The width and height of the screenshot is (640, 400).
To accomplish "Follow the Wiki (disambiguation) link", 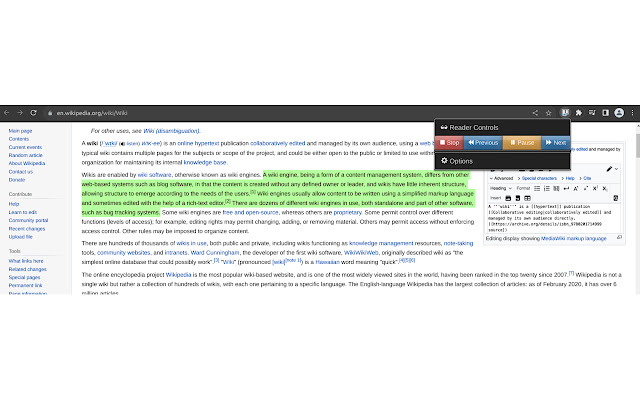I will (171, 131).
